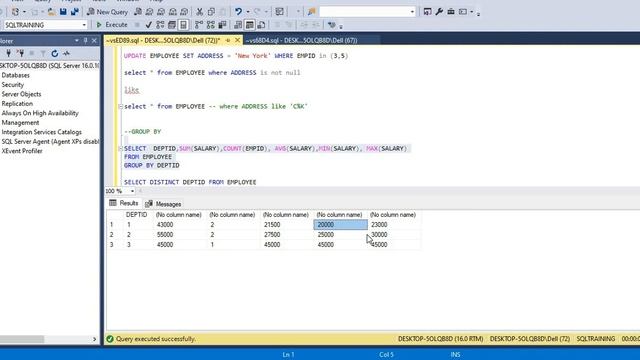Switch to the ~vs68D4.sql tab
The height and width of the screenshot is (360, 640).
click(x=302, y=40)
